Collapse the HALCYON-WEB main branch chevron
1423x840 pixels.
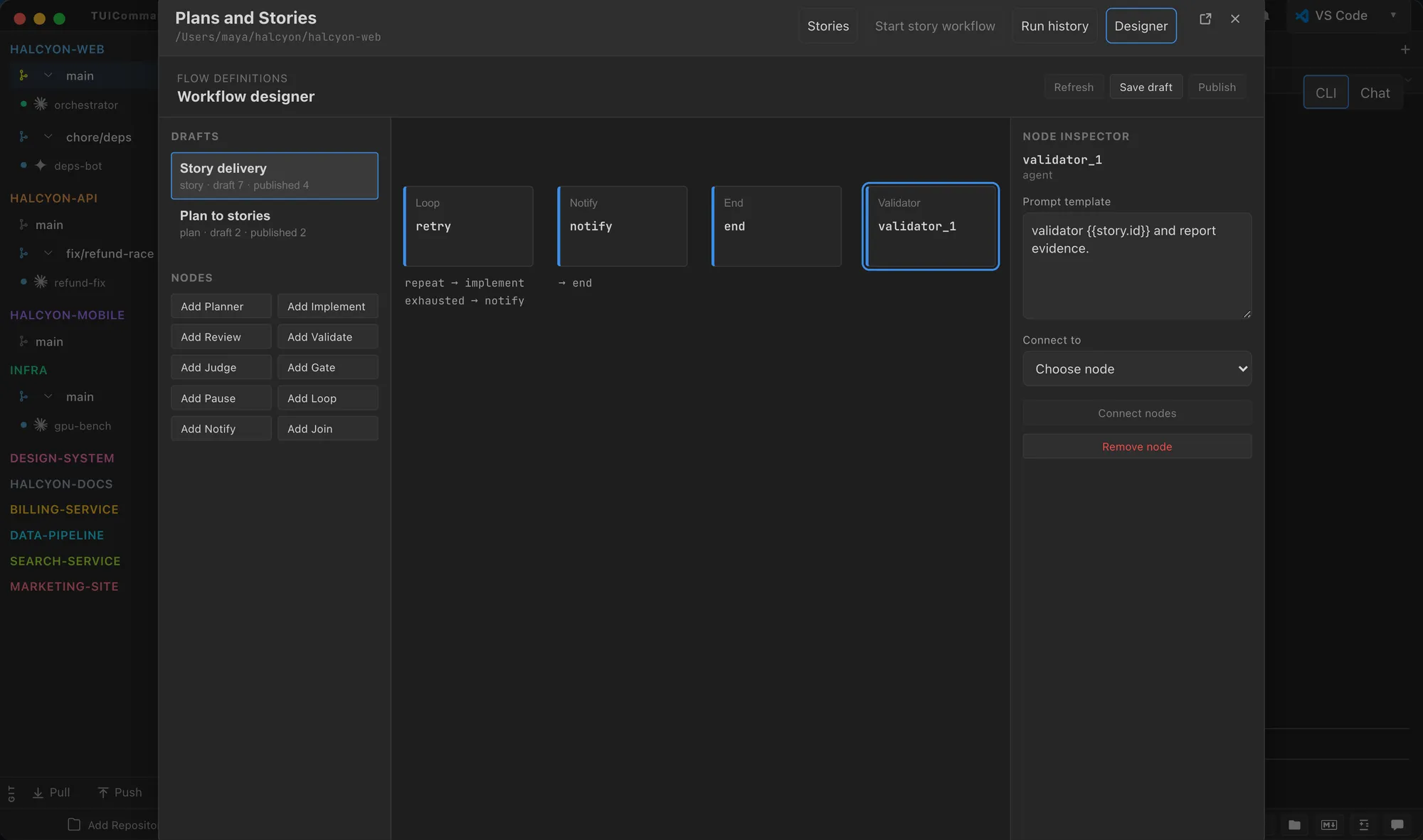point(48,75)
